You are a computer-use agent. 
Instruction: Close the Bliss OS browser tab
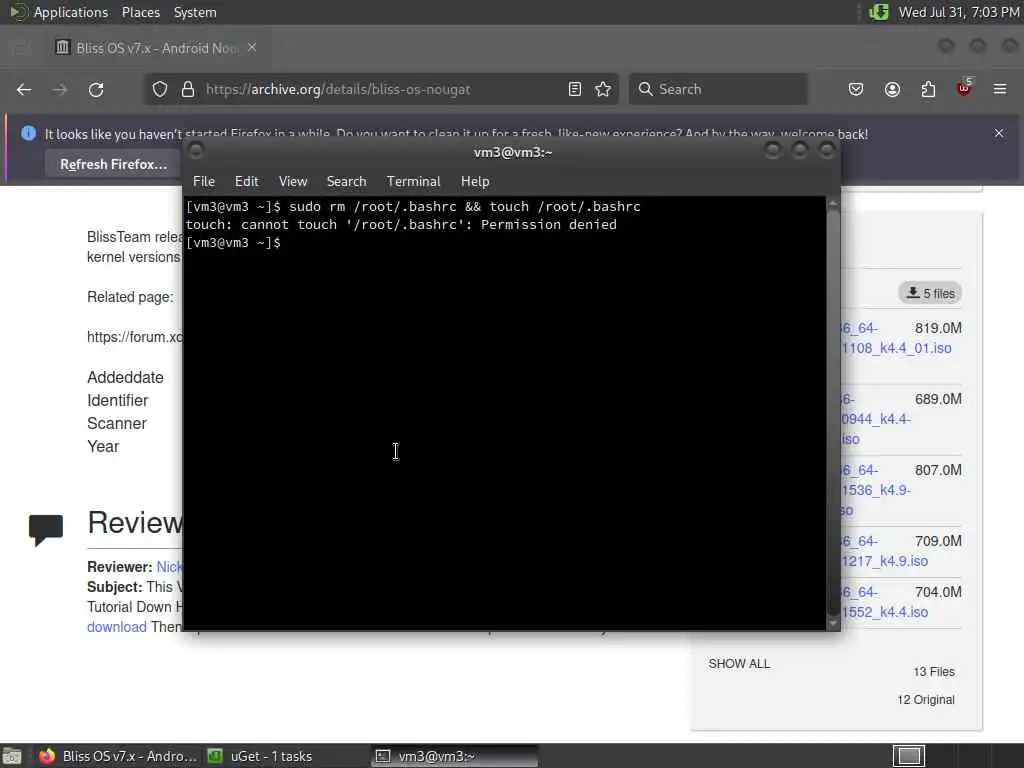tap(252, 48)
